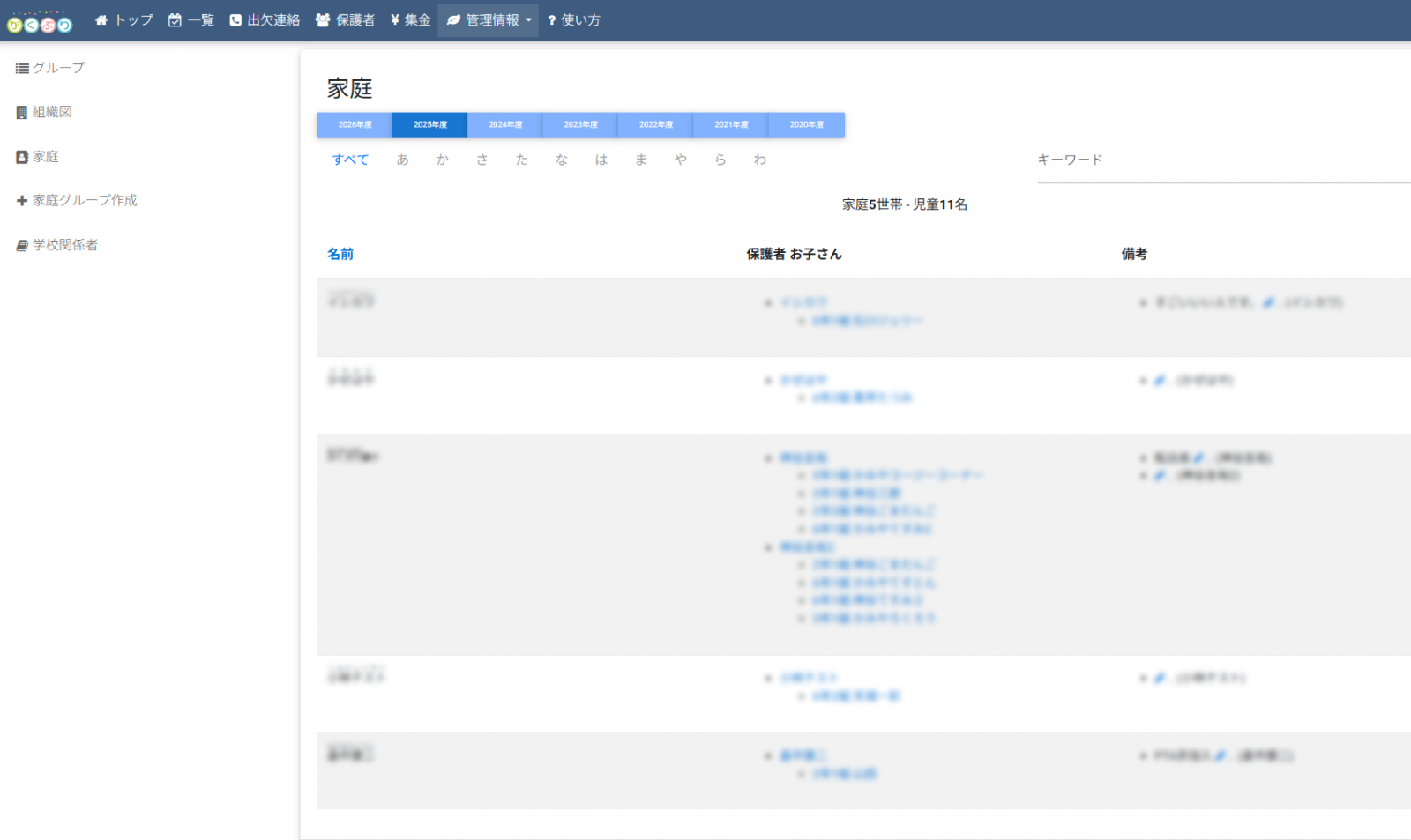Click the app logo in the header
Viewport: 1411px width, 840px height.
[x=40, y=21]
